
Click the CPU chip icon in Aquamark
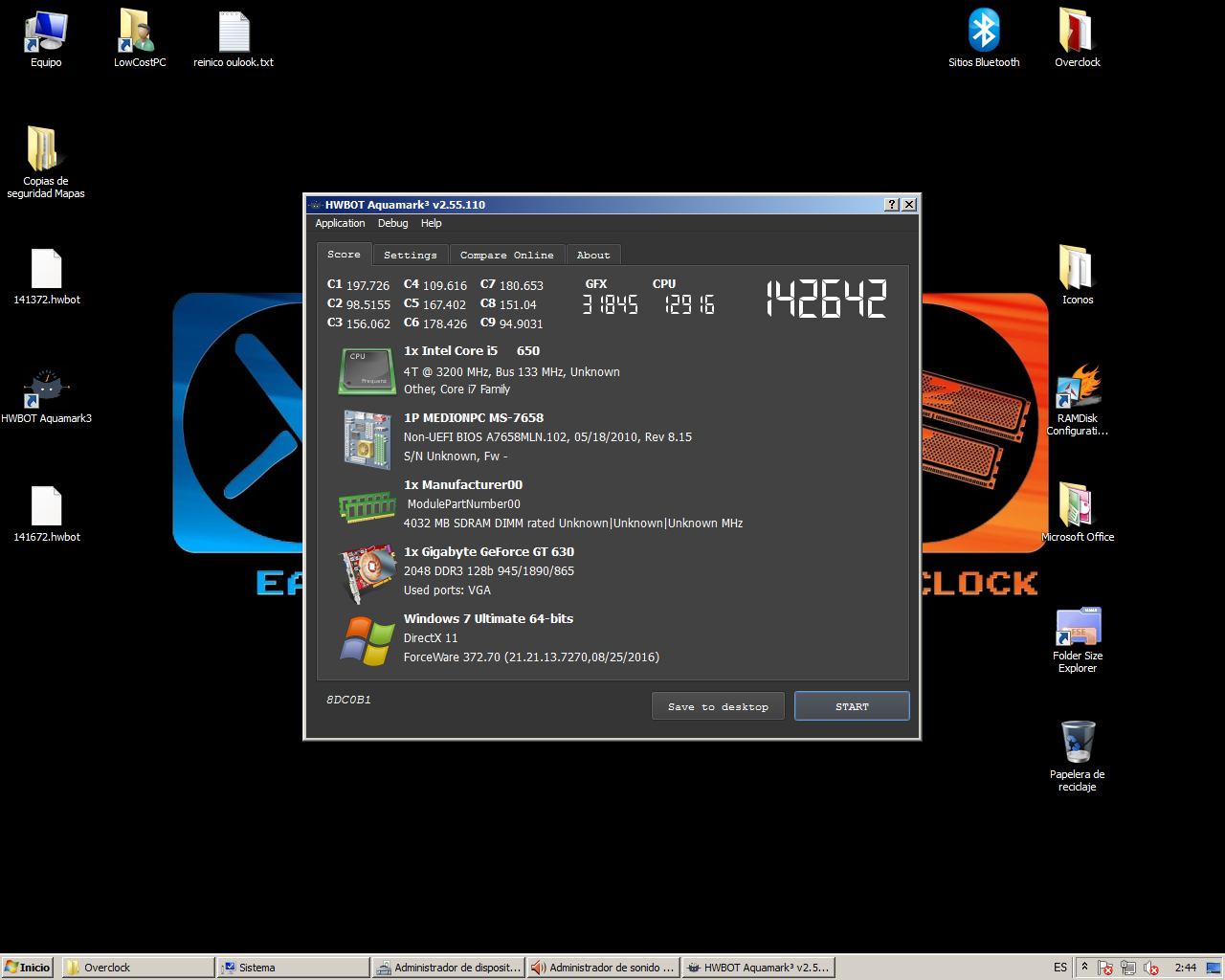367,371
